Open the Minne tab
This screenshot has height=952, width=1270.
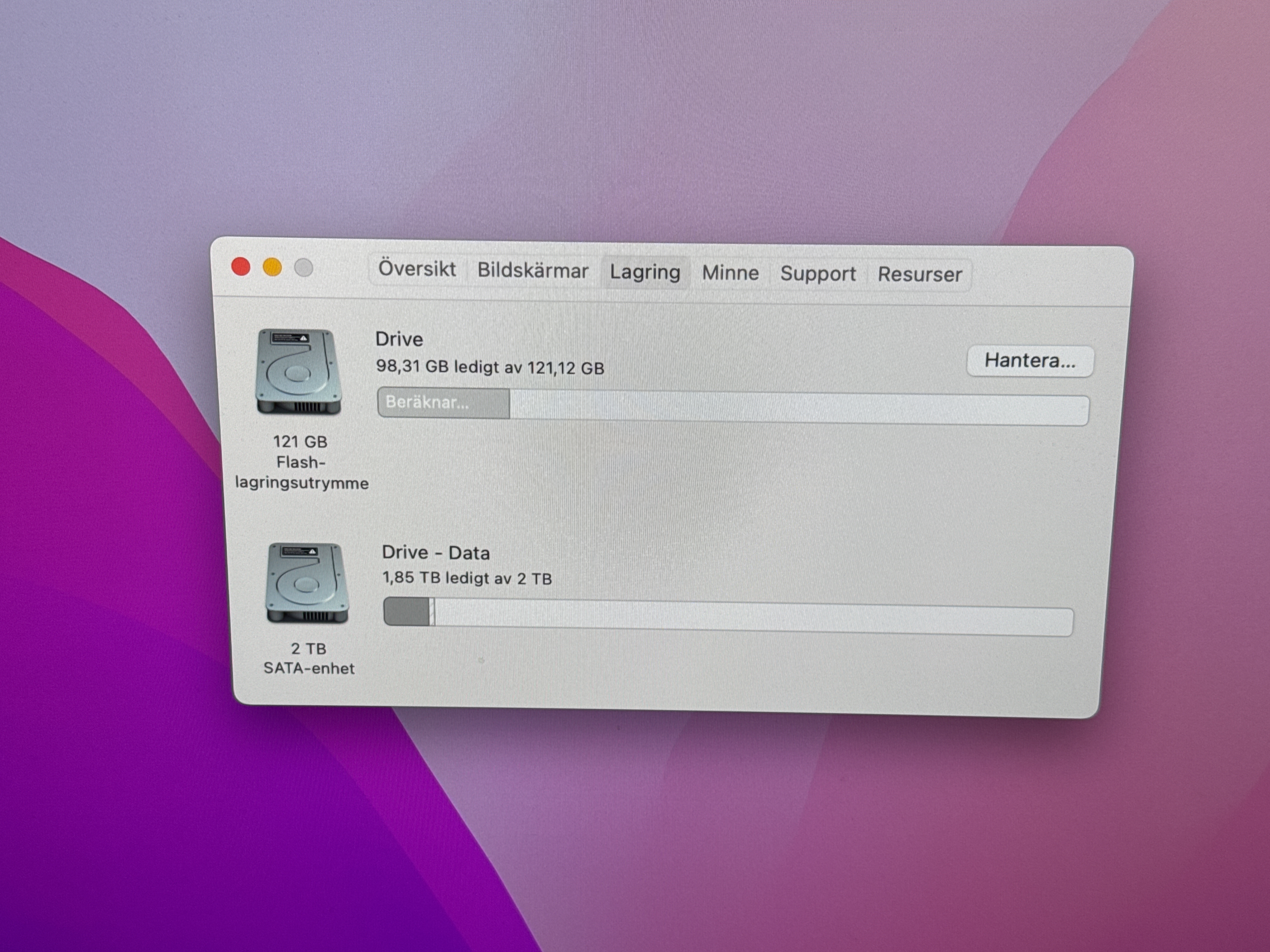click(x=730, y=273)
